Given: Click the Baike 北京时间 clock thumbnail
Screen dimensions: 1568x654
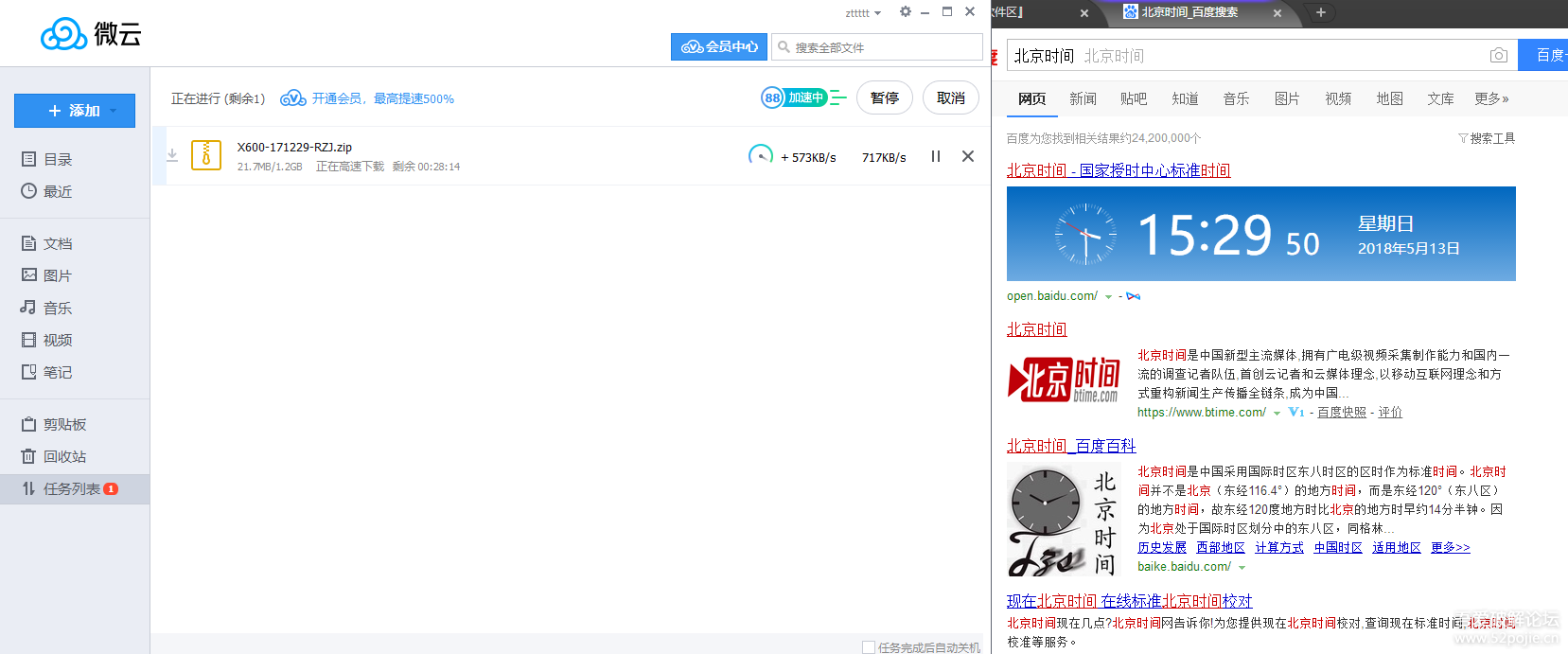Looking at the screenshot, I should [1064, 521].
